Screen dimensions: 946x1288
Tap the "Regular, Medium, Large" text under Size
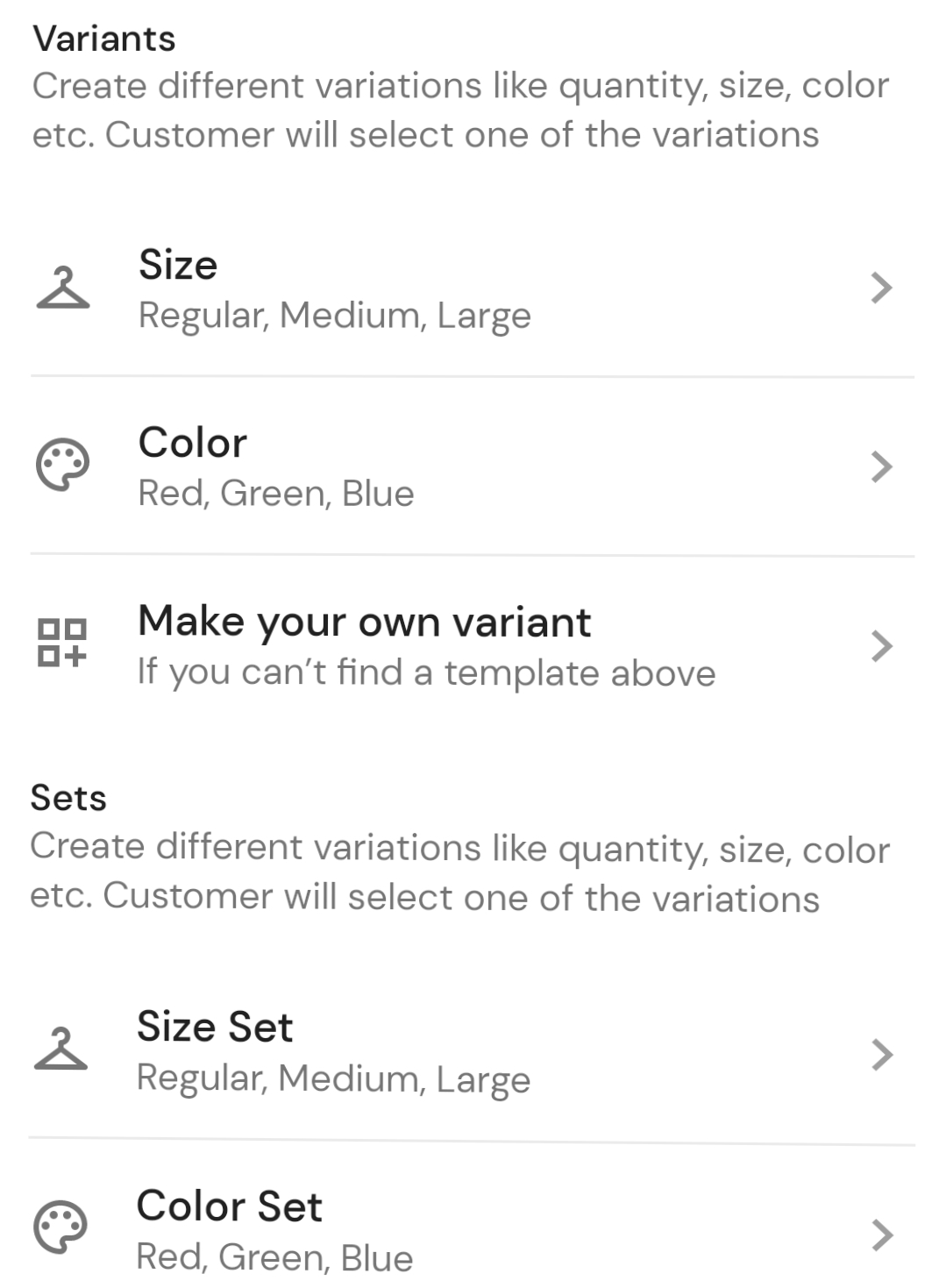pos(335,316)
